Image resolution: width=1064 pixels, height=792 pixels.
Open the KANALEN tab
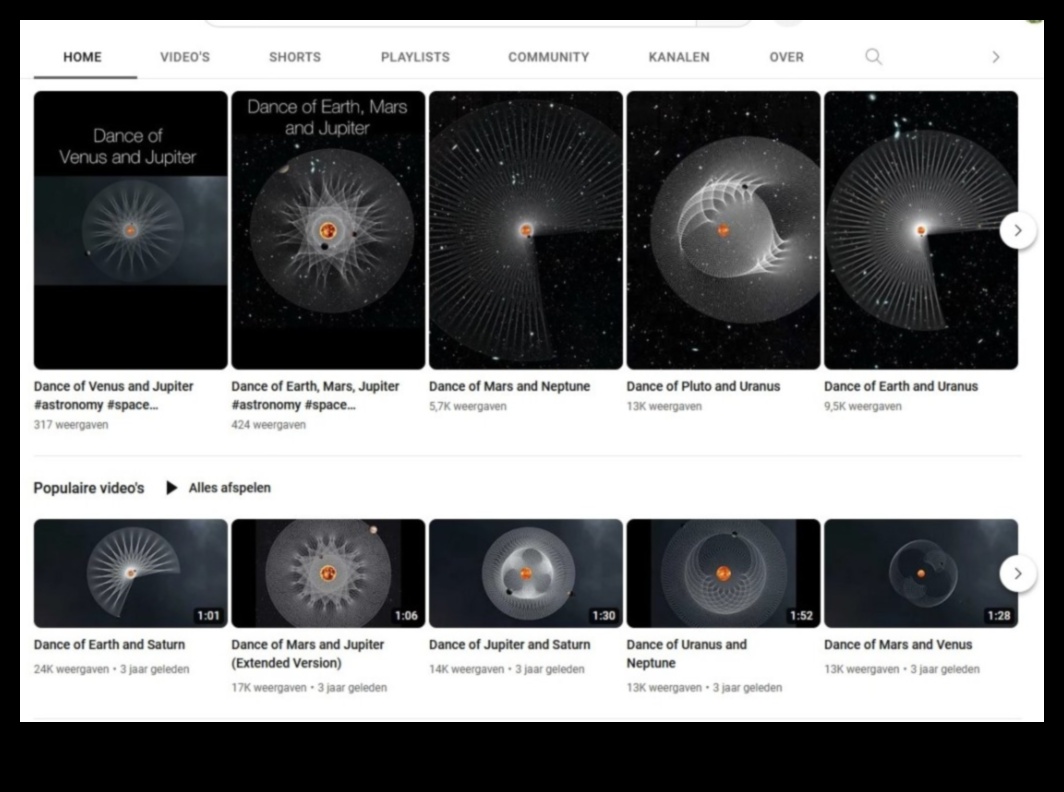click(x=679, y=57)
